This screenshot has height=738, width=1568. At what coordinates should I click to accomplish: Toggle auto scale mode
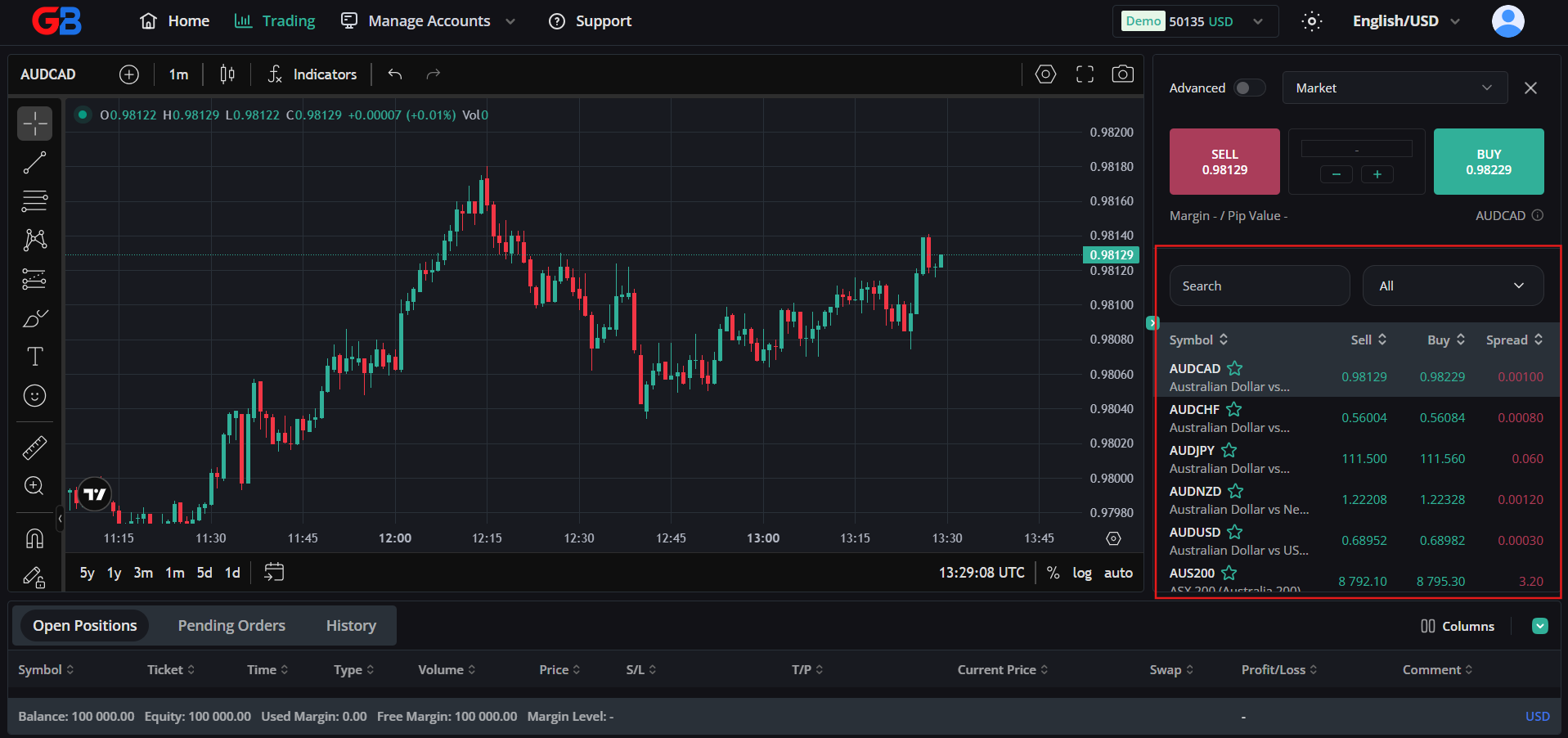pos(1118,573)
